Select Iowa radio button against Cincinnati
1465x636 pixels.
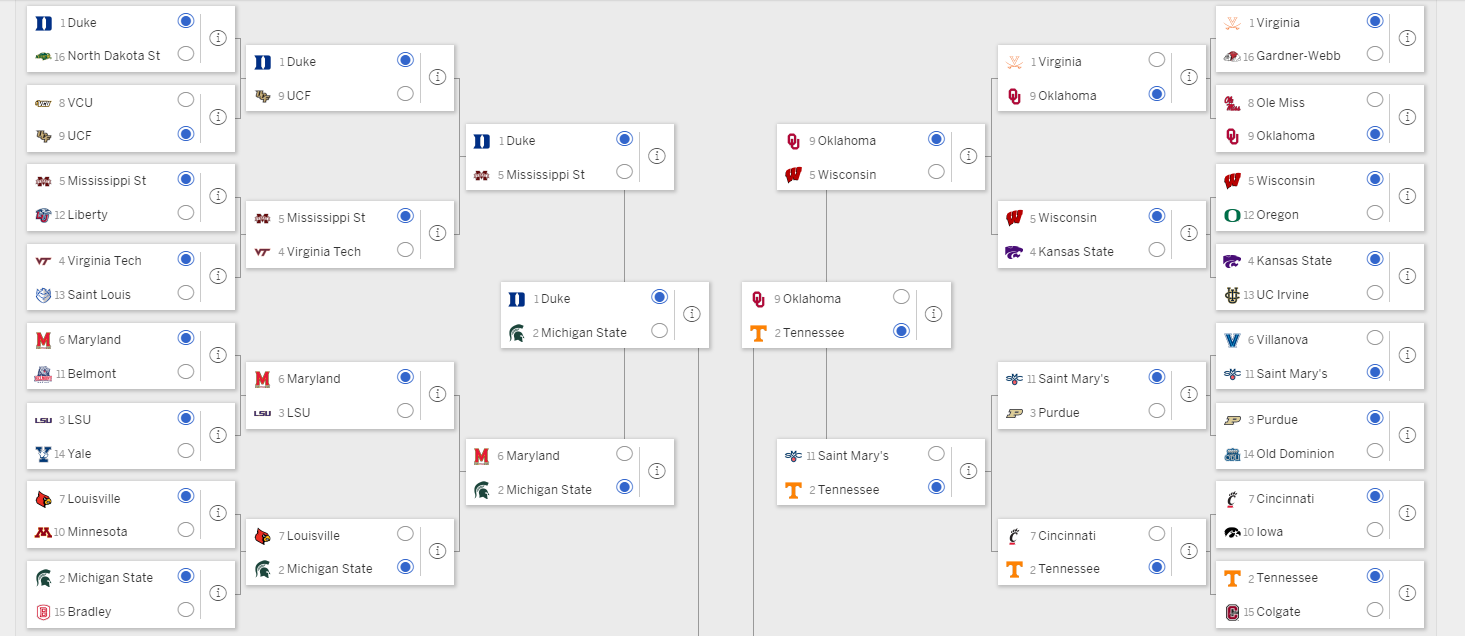click(1375, 530)
